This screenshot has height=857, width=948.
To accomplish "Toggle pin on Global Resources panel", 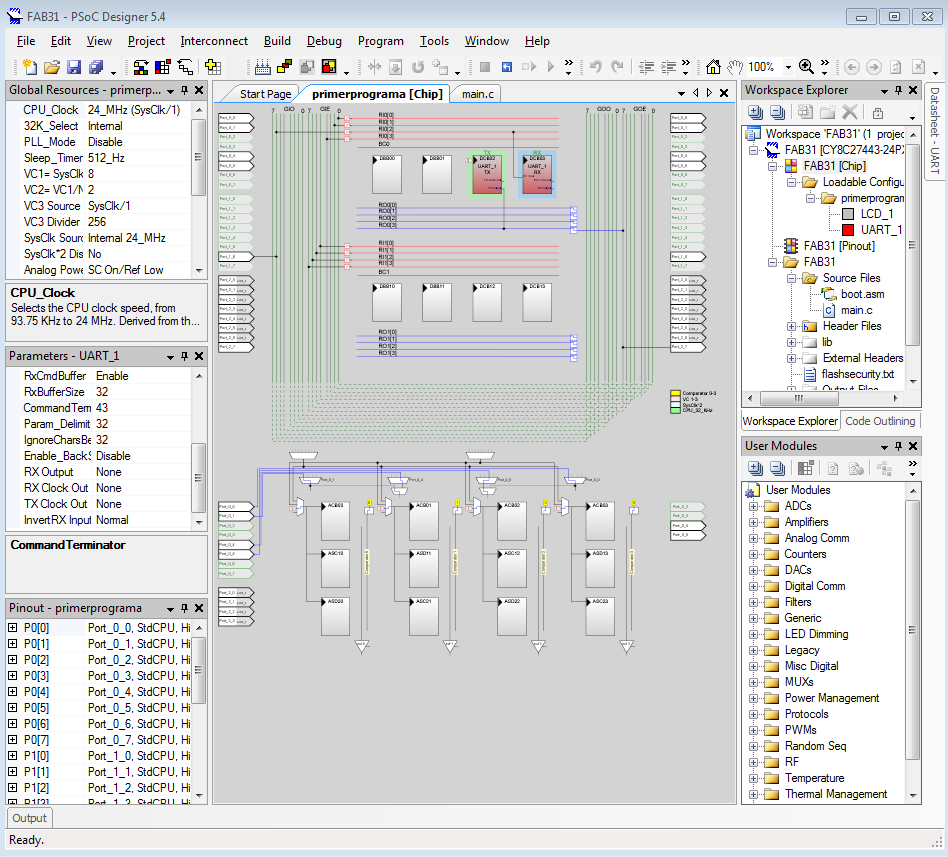I will 184,90.
